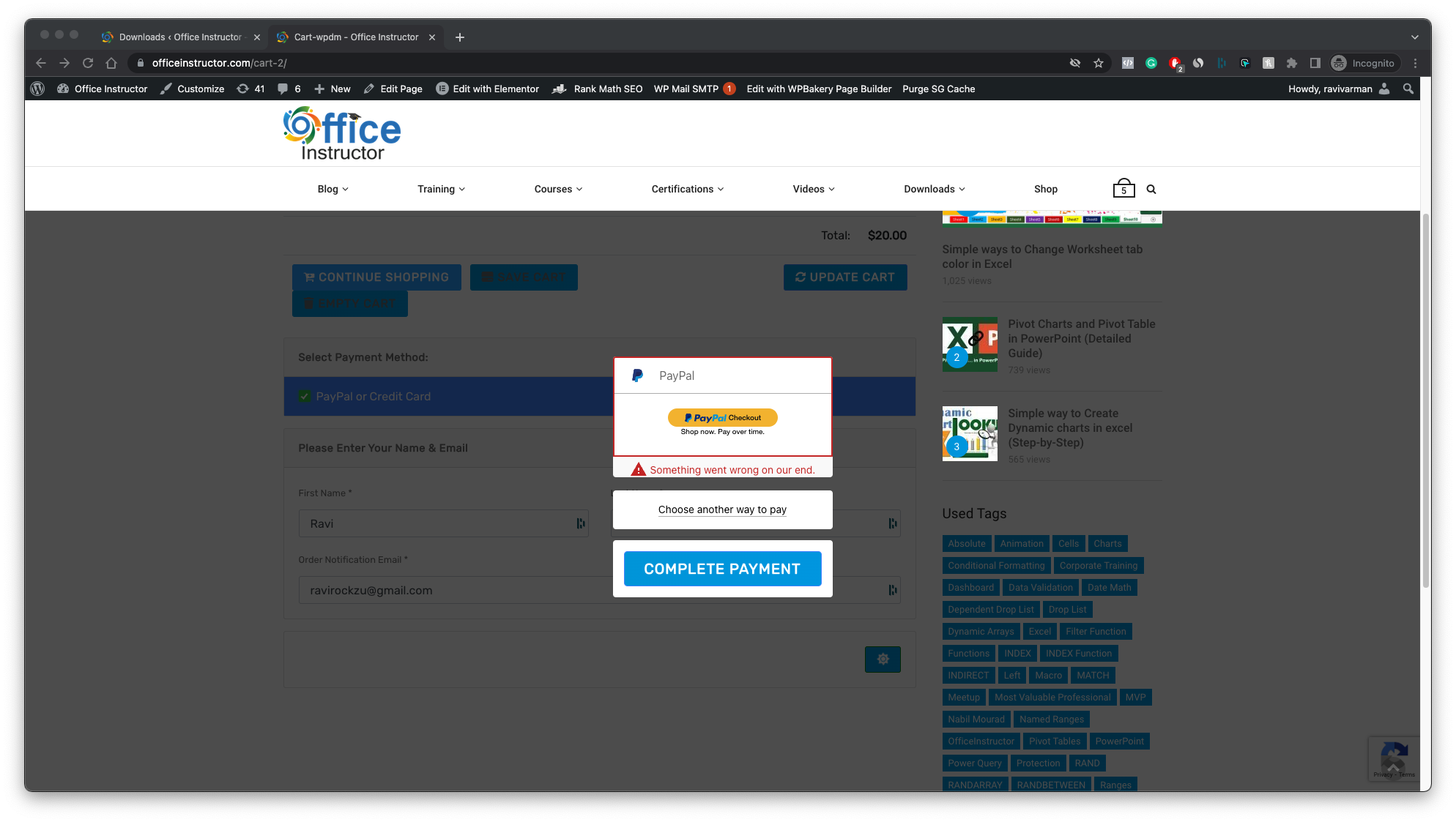
Task: Open Pivot Charts and Pivot Table article thumbnail
Action: (970, 344)
